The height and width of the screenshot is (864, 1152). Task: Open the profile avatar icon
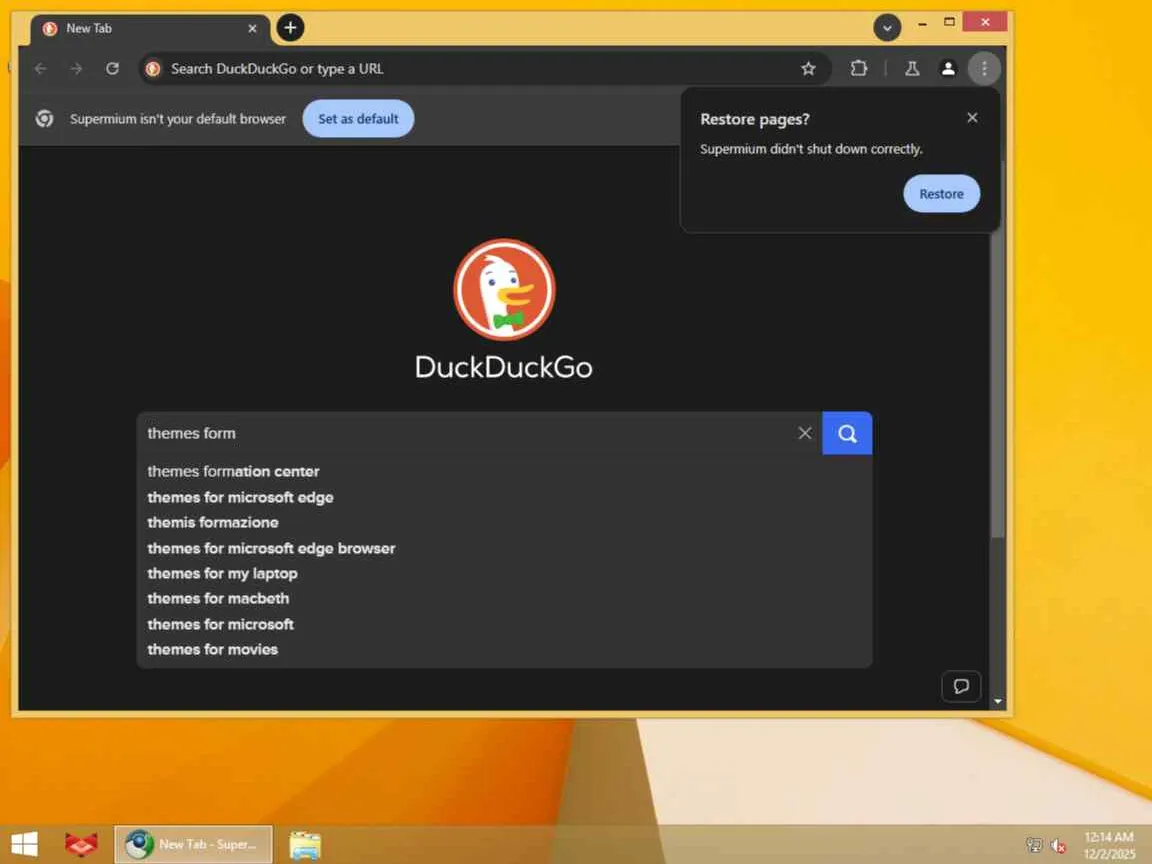(x=948, y=68)
